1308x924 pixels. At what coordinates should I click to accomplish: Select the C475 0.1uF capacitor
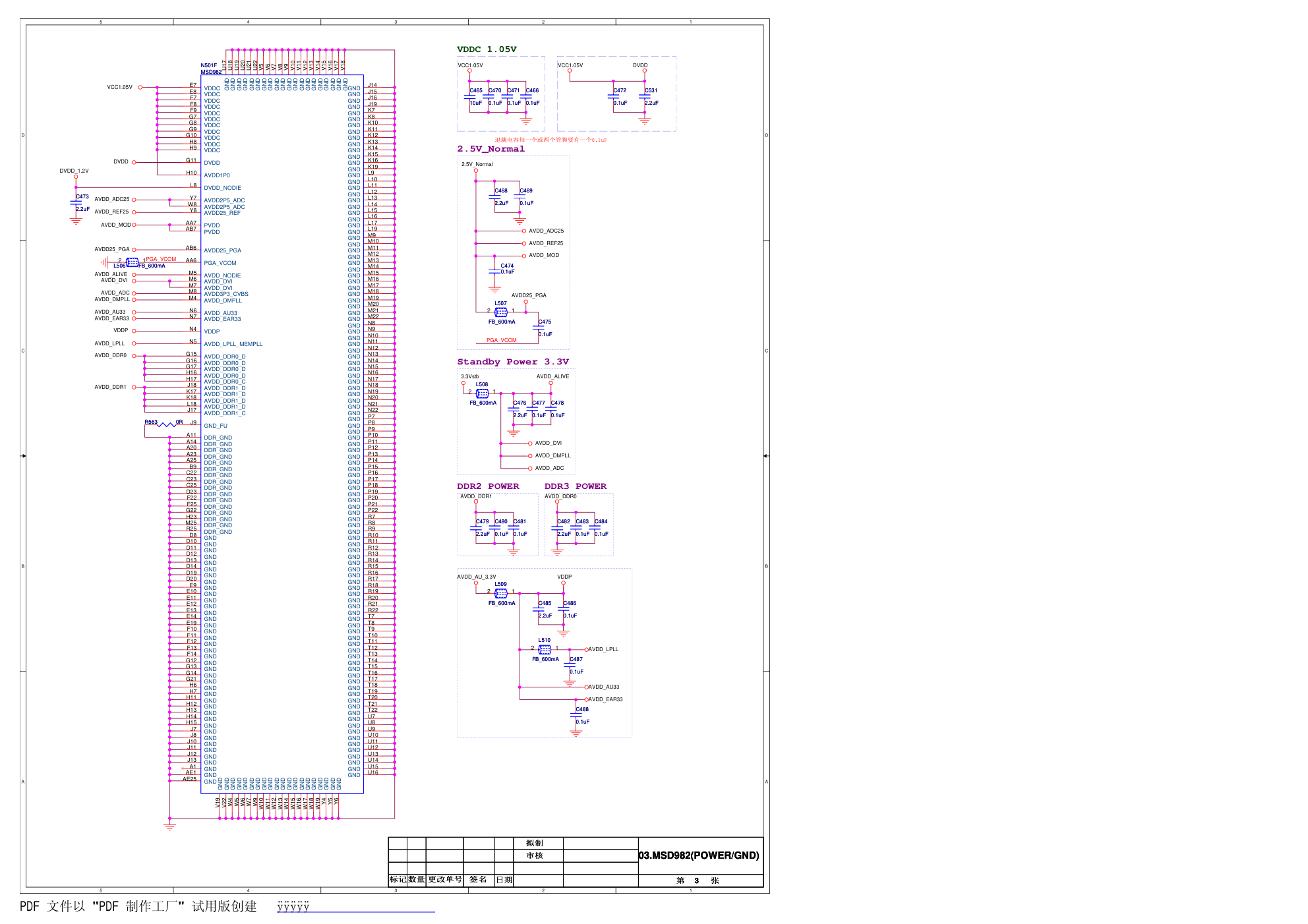click(x=539, y=328)
